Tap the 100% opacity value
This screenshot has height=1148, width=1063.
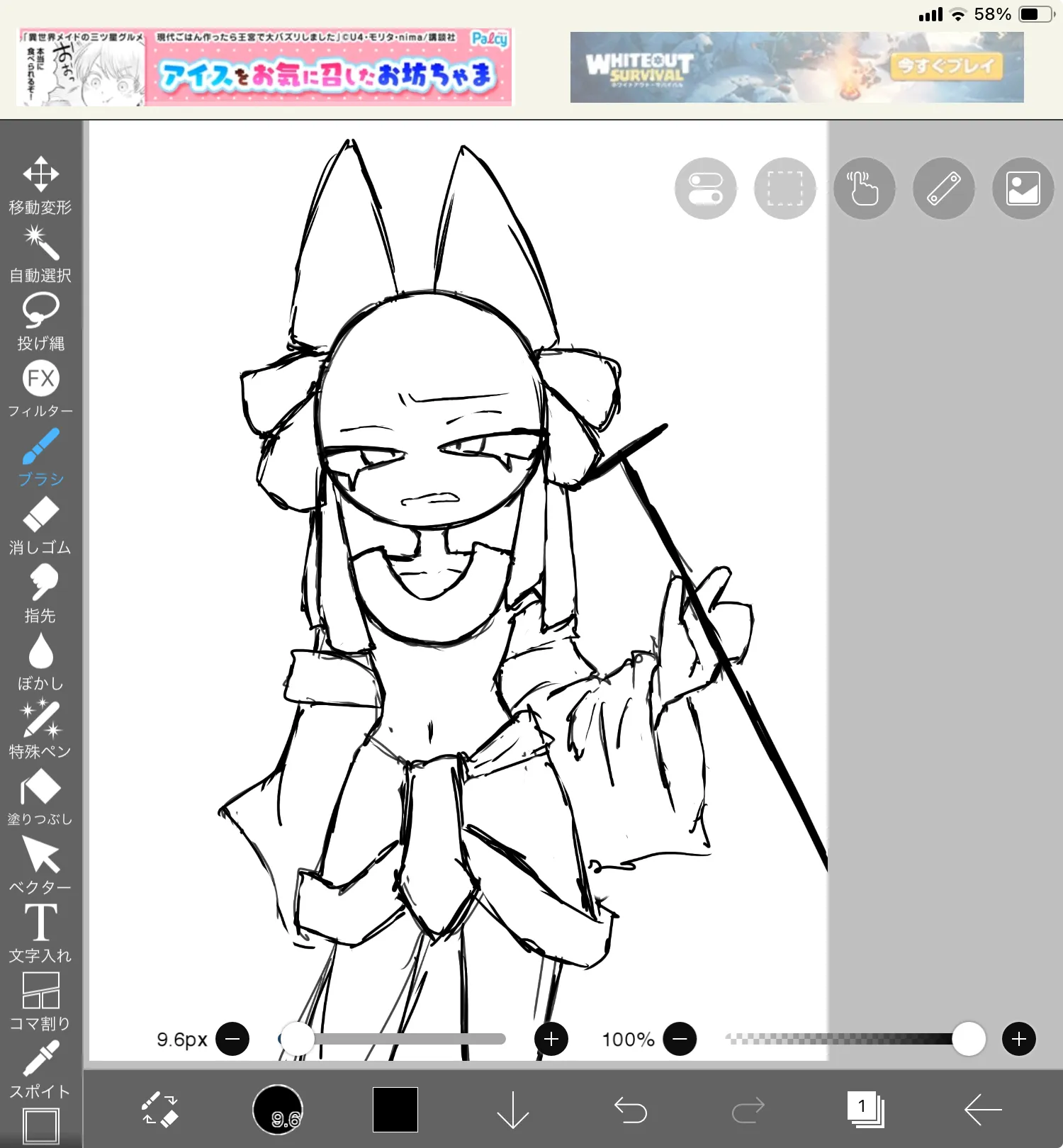[628, 1040]
